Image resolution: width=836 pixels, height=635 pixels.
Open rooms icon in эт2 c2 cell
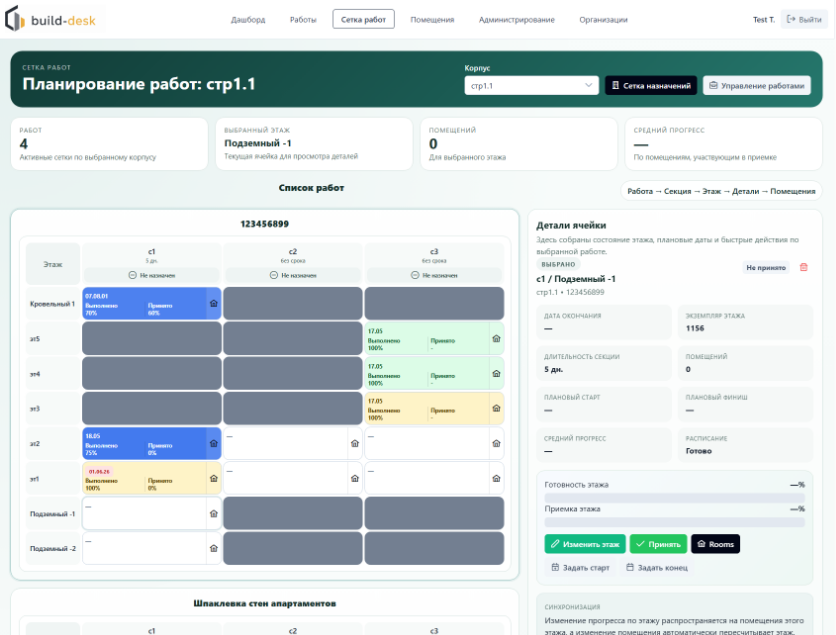click(355, 444)
